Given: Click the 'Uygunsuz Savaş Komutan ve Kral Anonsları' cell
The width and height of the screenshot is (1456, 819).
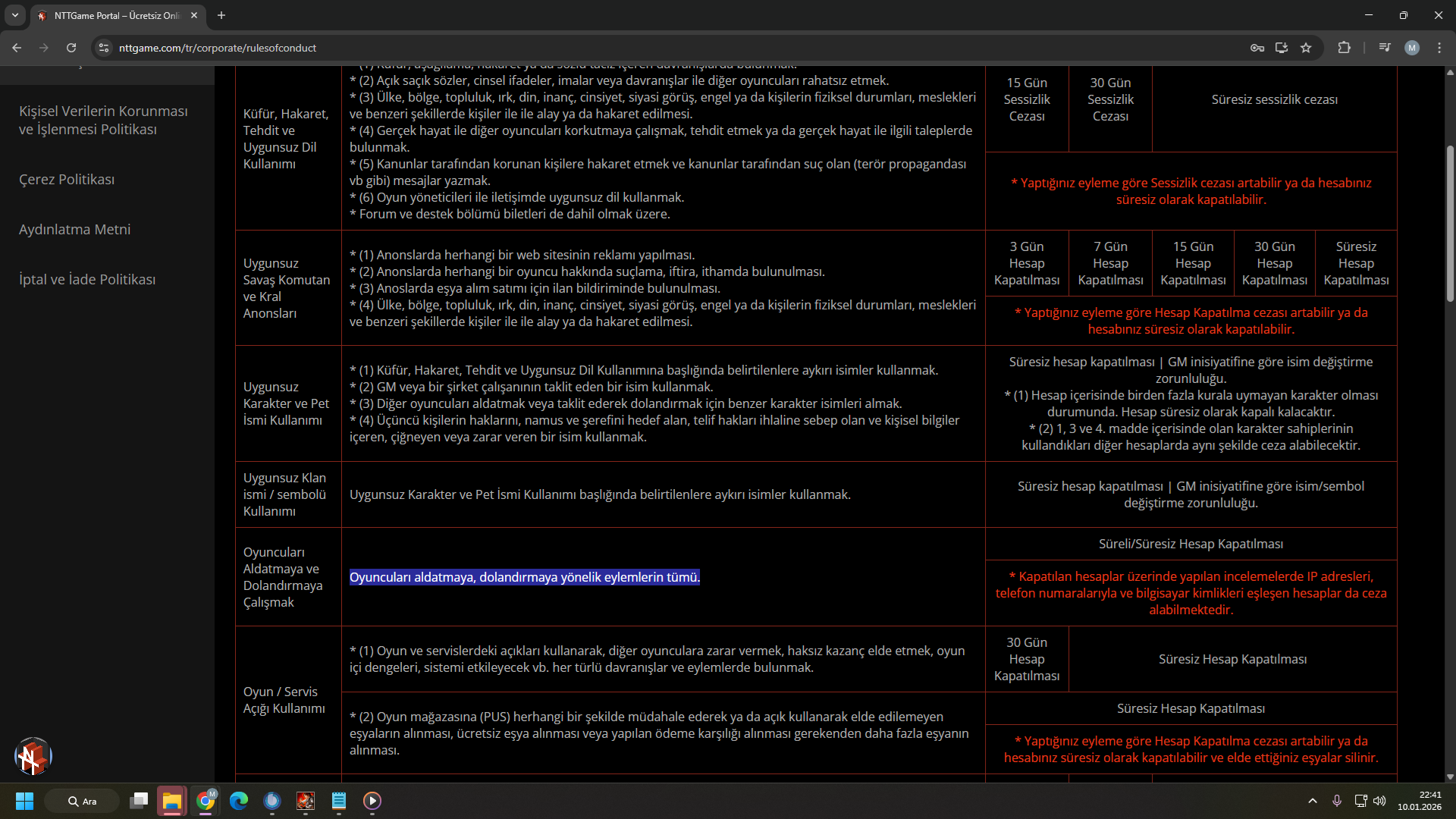Looking at the screenshot, I should click(x=288, y=288).
